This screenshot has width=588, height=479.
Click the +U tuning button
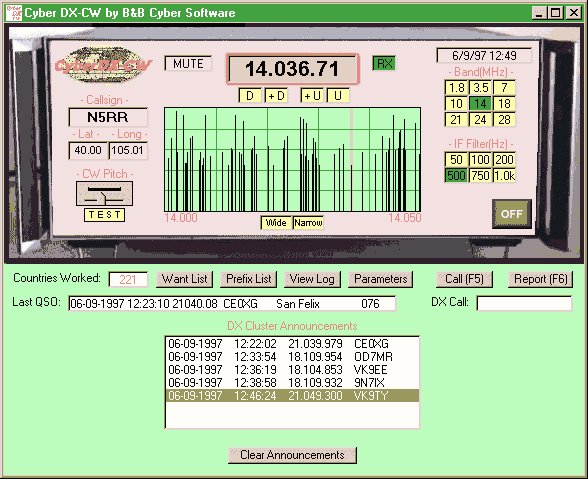click(x=312, y=95)
